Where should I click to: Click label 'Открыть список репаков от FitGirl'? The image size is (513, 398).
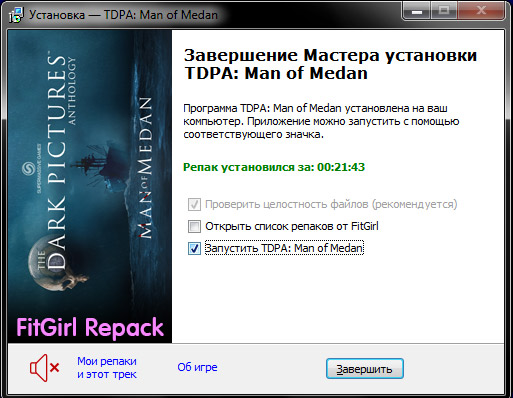coord(292,226)
